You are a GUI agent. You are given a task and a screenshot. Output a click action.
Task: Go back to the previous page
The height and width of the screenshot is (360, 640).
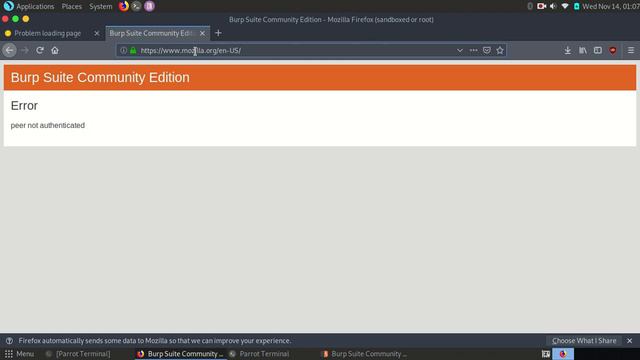9,50
